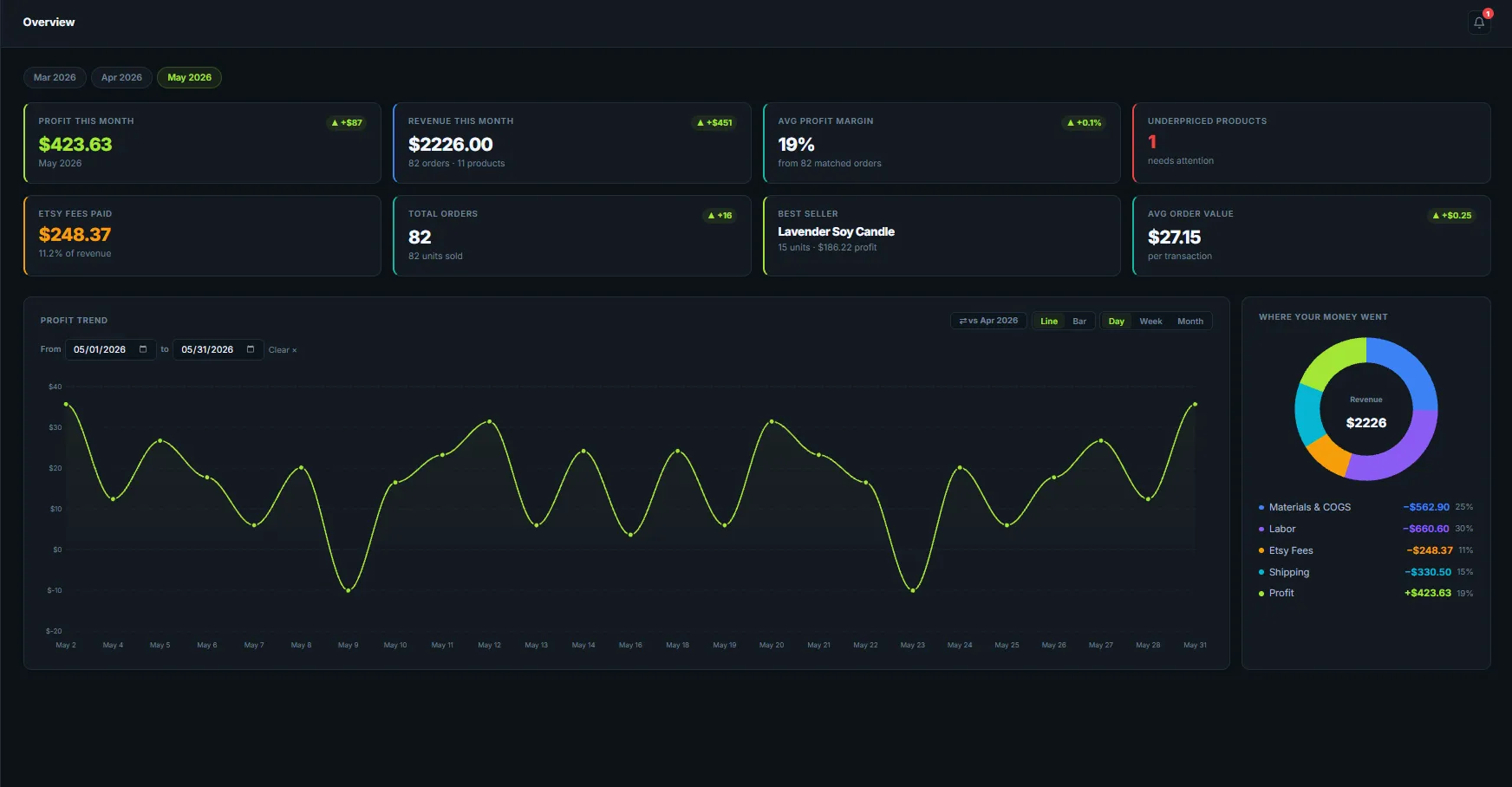Select the May 2026 month tab

coord(189,77)
